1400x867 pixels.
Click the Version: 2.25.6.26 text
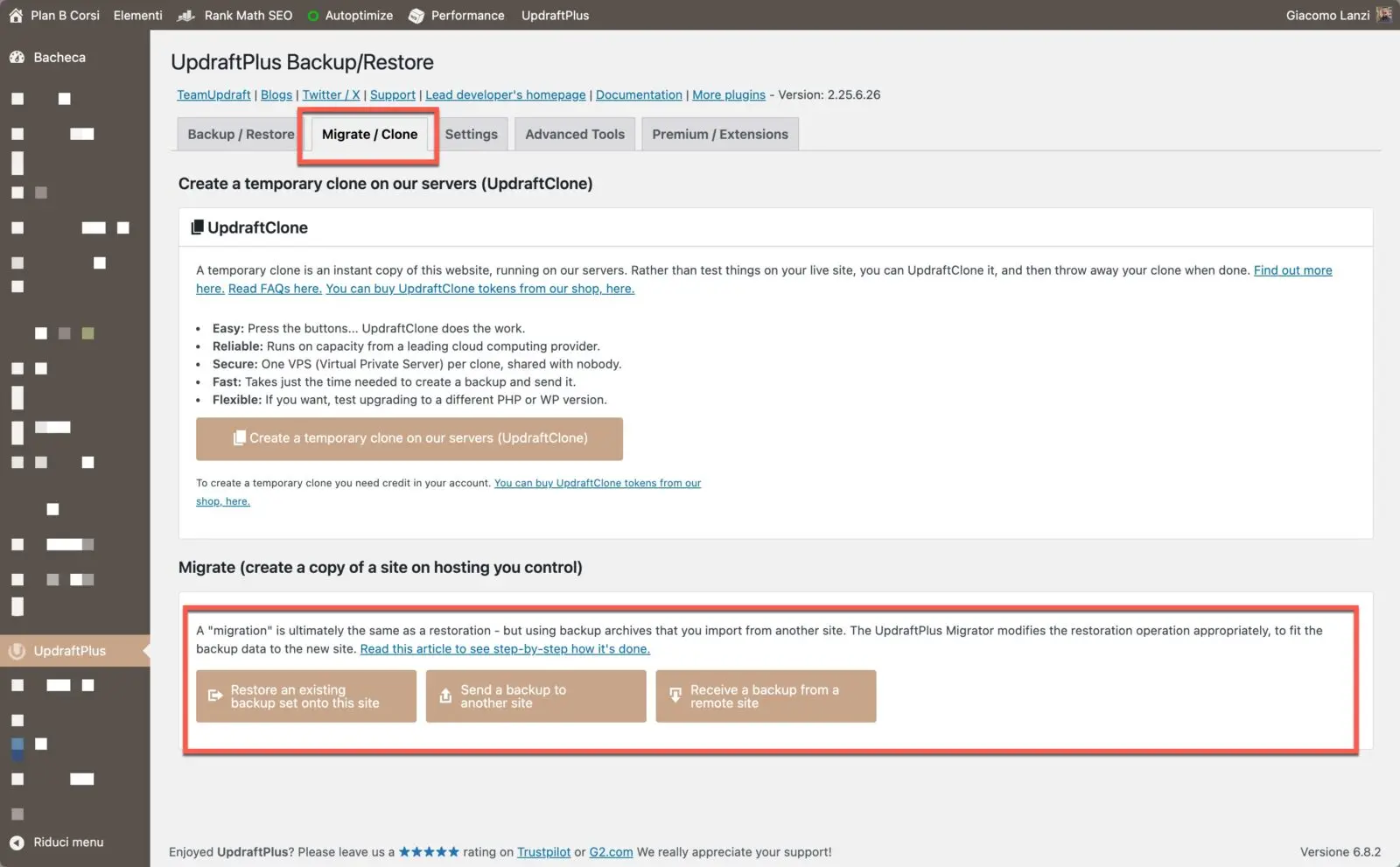829,94
